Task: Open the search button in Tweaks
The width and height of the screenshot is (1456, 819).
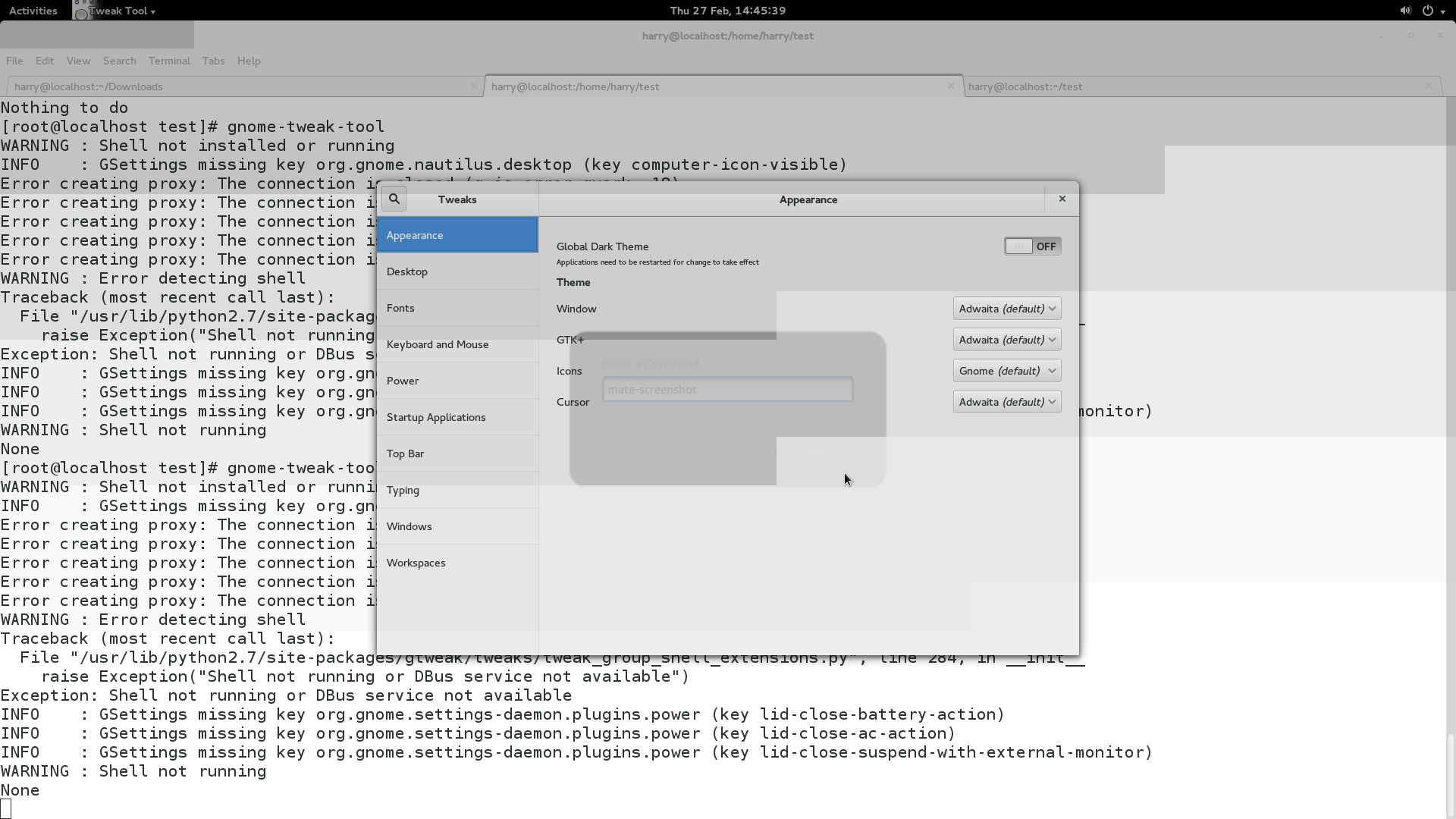Action: pos(394,199)
